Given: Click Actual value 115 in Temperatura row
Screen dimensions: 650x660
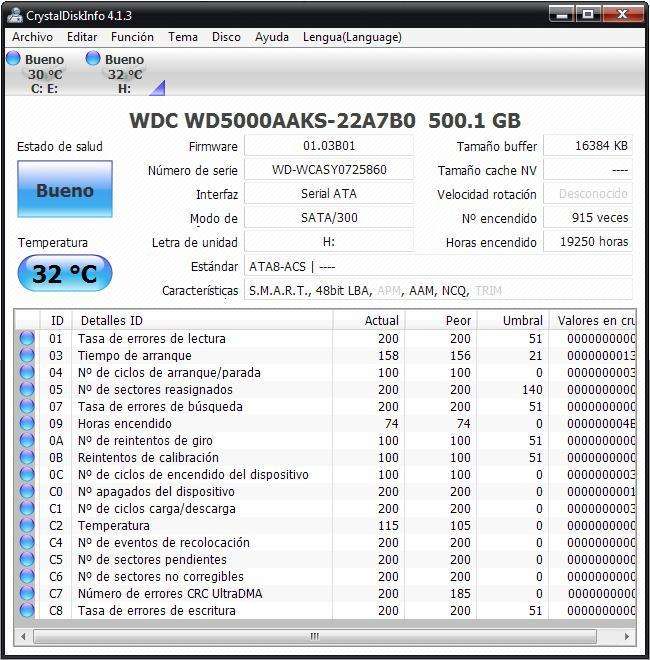Looking at the screenshot, I should pyautogui.click(x=388, y=526).
